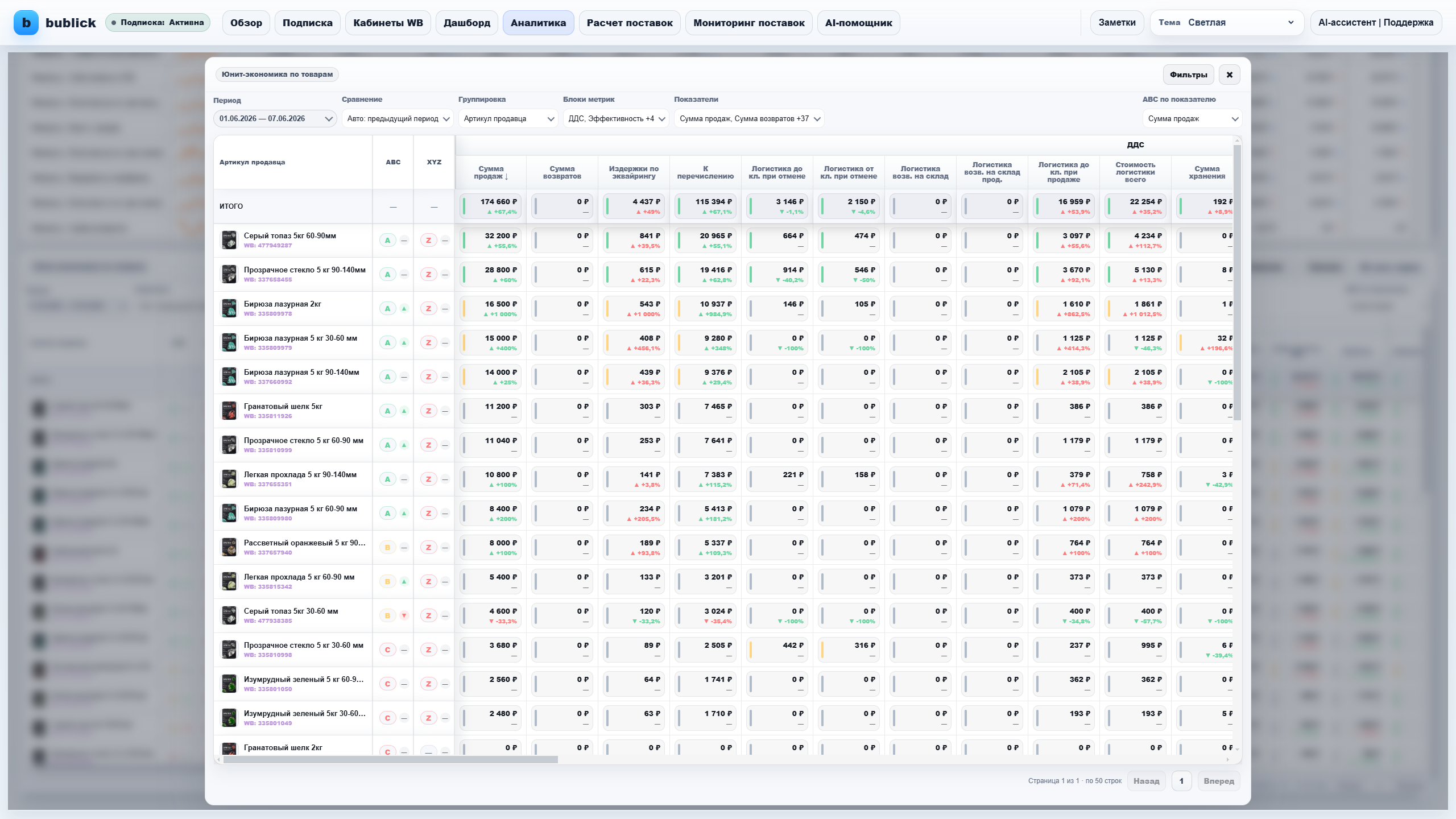Click ABC badge C for Прозрачное стекло 30-60 мм

click(x=388, y=650)
